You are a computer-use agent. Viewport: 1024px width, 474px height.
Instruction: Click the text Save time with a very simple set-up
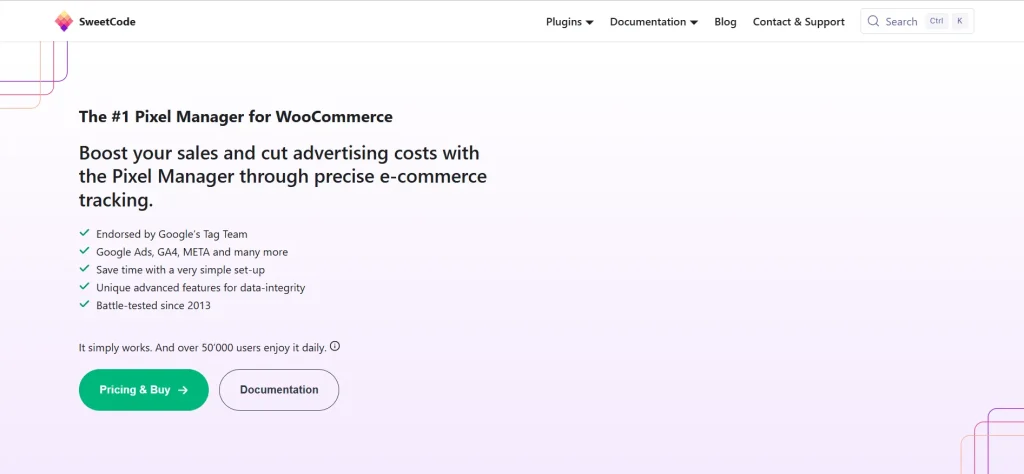point(180,270)
